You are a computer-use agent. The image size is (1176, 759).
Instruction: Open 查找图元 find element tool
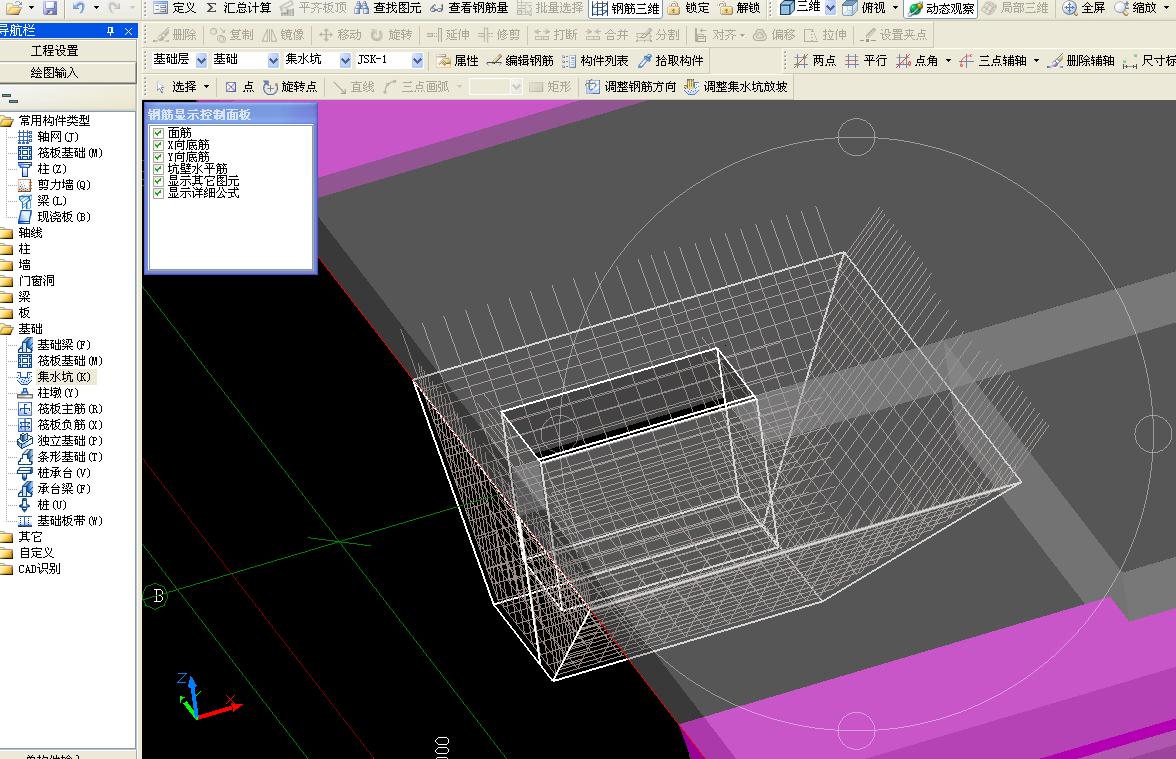[x=388, y=8]
